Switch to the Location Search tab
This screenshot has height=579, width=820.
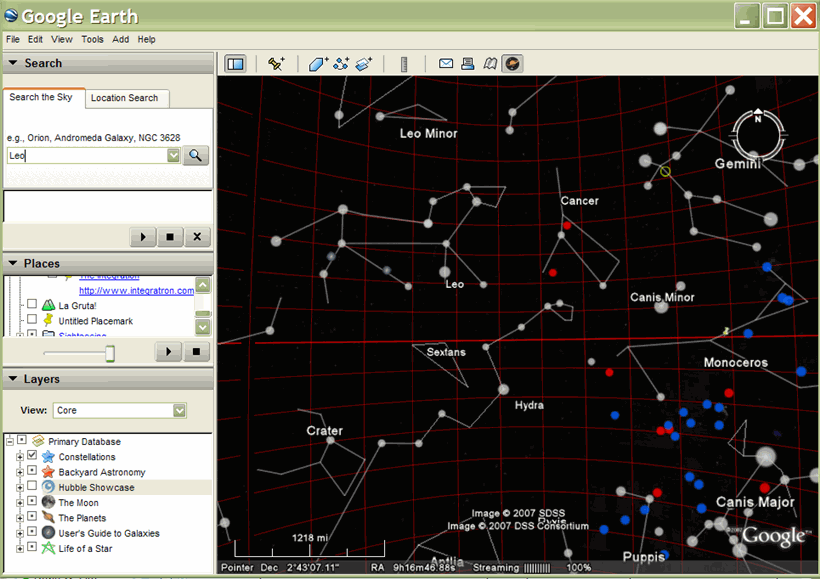click(124, 98)
